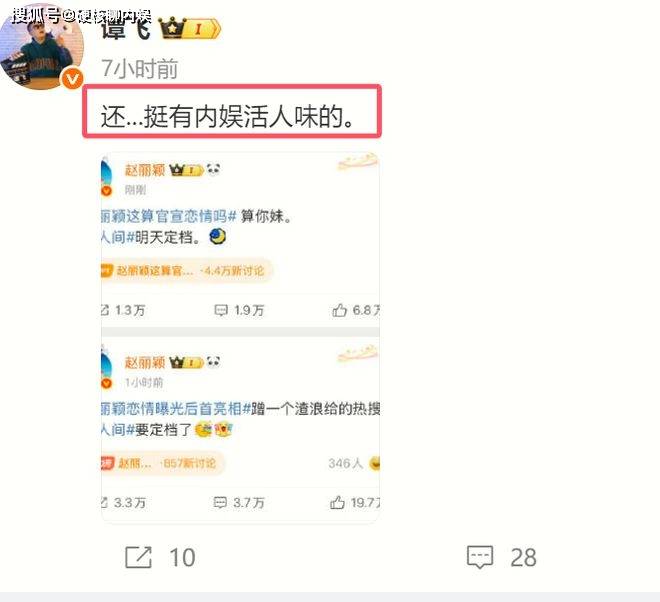The height and width of the screenshot is (602, 660).
Task: Click the repost icon next to 10
Action: pos(138,557)
